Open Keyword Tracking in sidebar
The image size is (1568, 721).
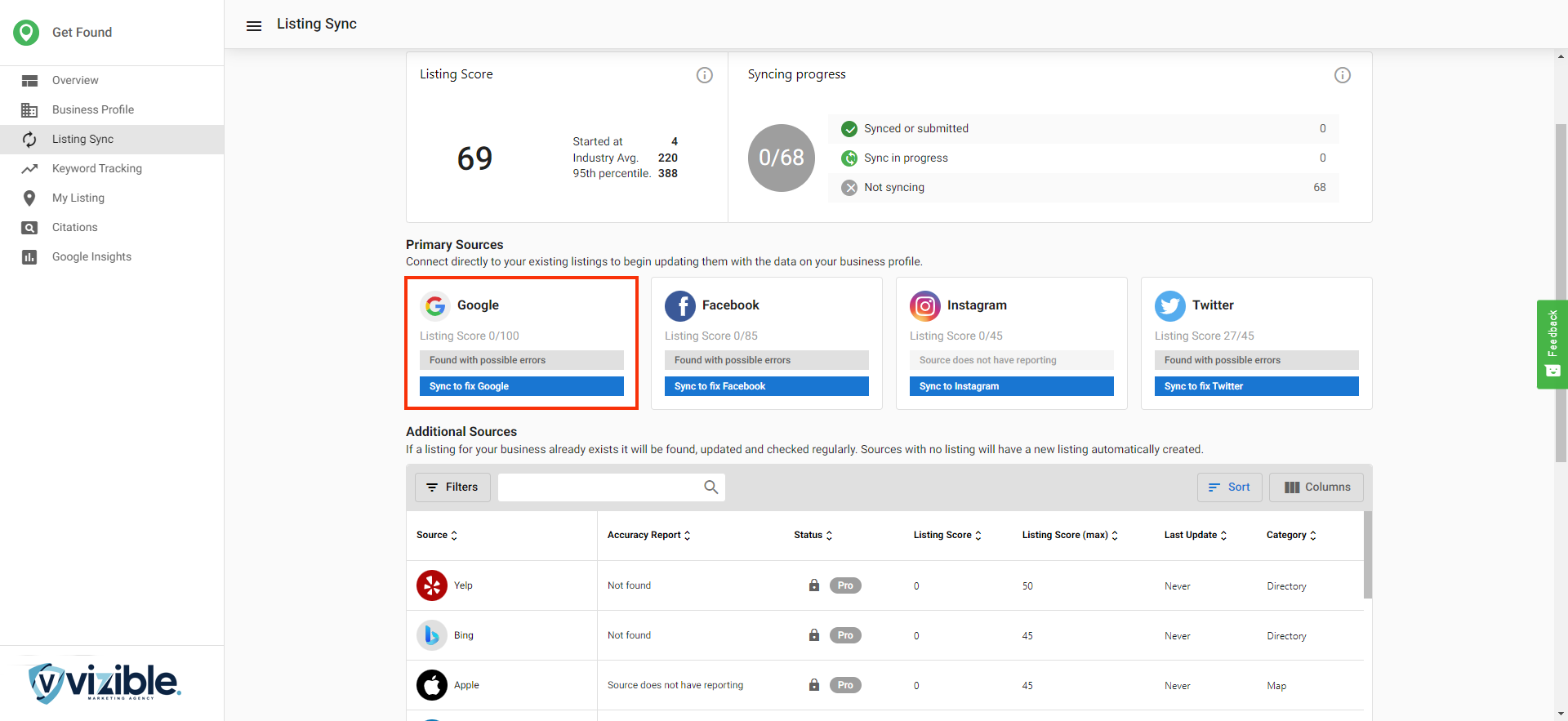tap(96, 168)
